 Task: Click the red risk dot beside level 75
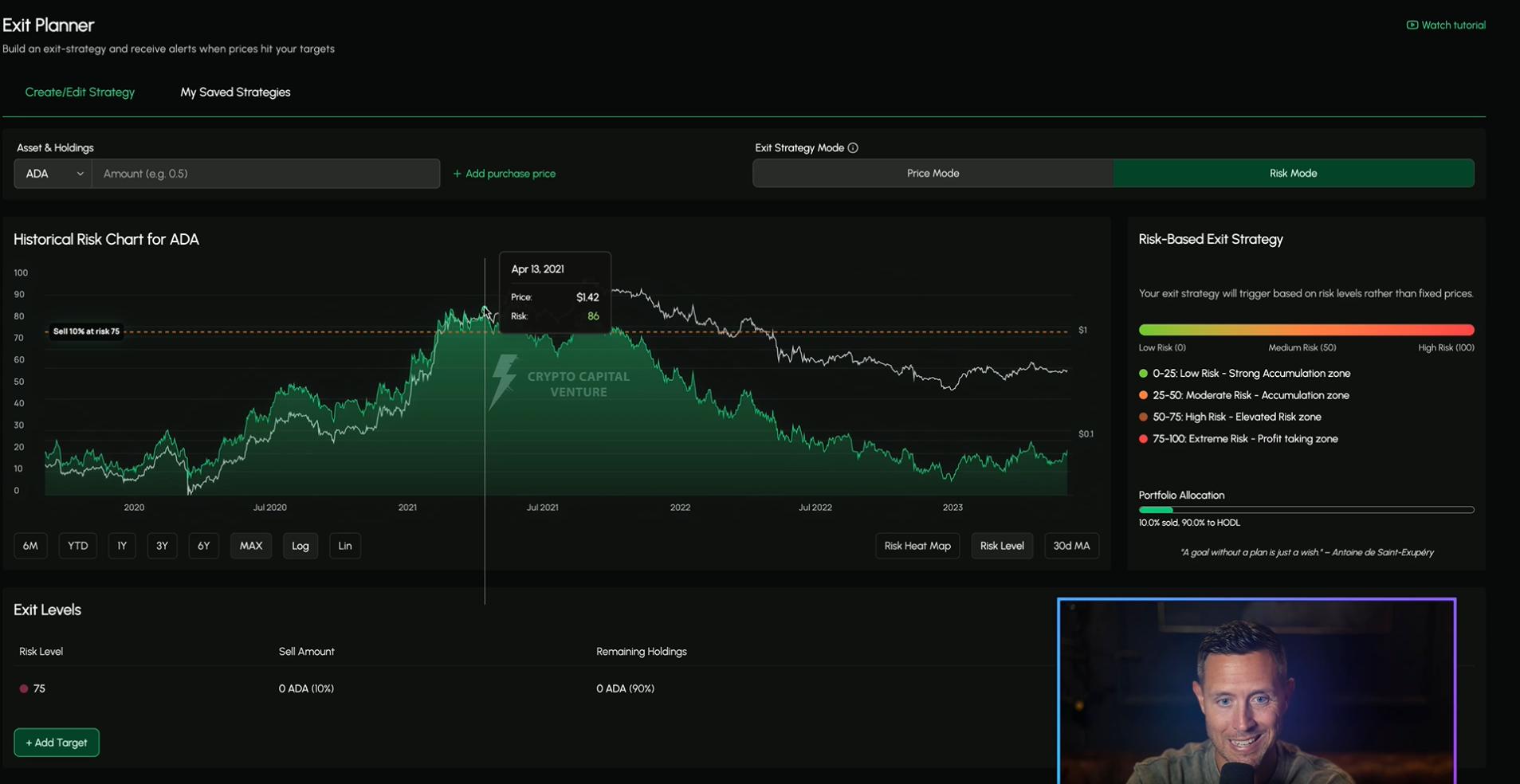(x=24, y=688)
